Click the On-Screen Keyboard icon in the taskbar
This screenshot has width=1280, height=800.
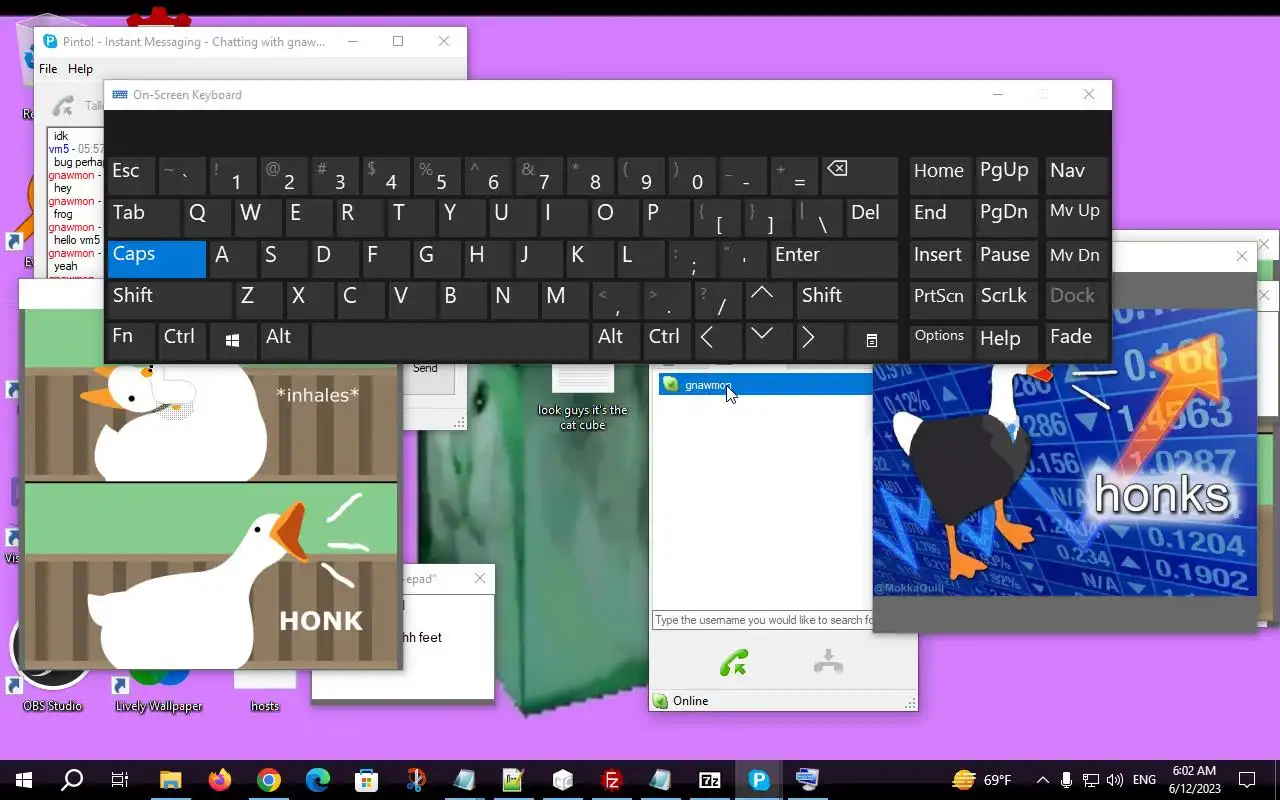807,780
